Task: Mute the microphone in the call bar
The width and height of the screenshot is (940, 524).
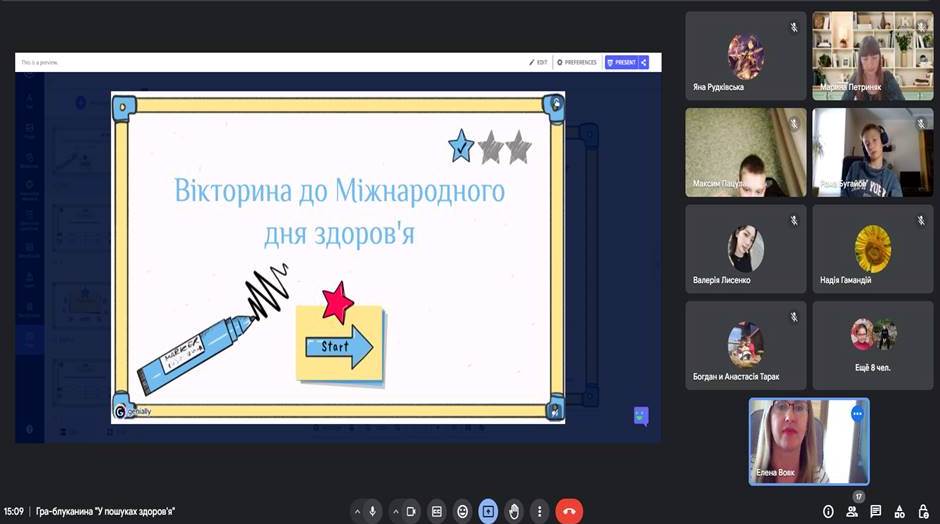Action: point(373,511)
